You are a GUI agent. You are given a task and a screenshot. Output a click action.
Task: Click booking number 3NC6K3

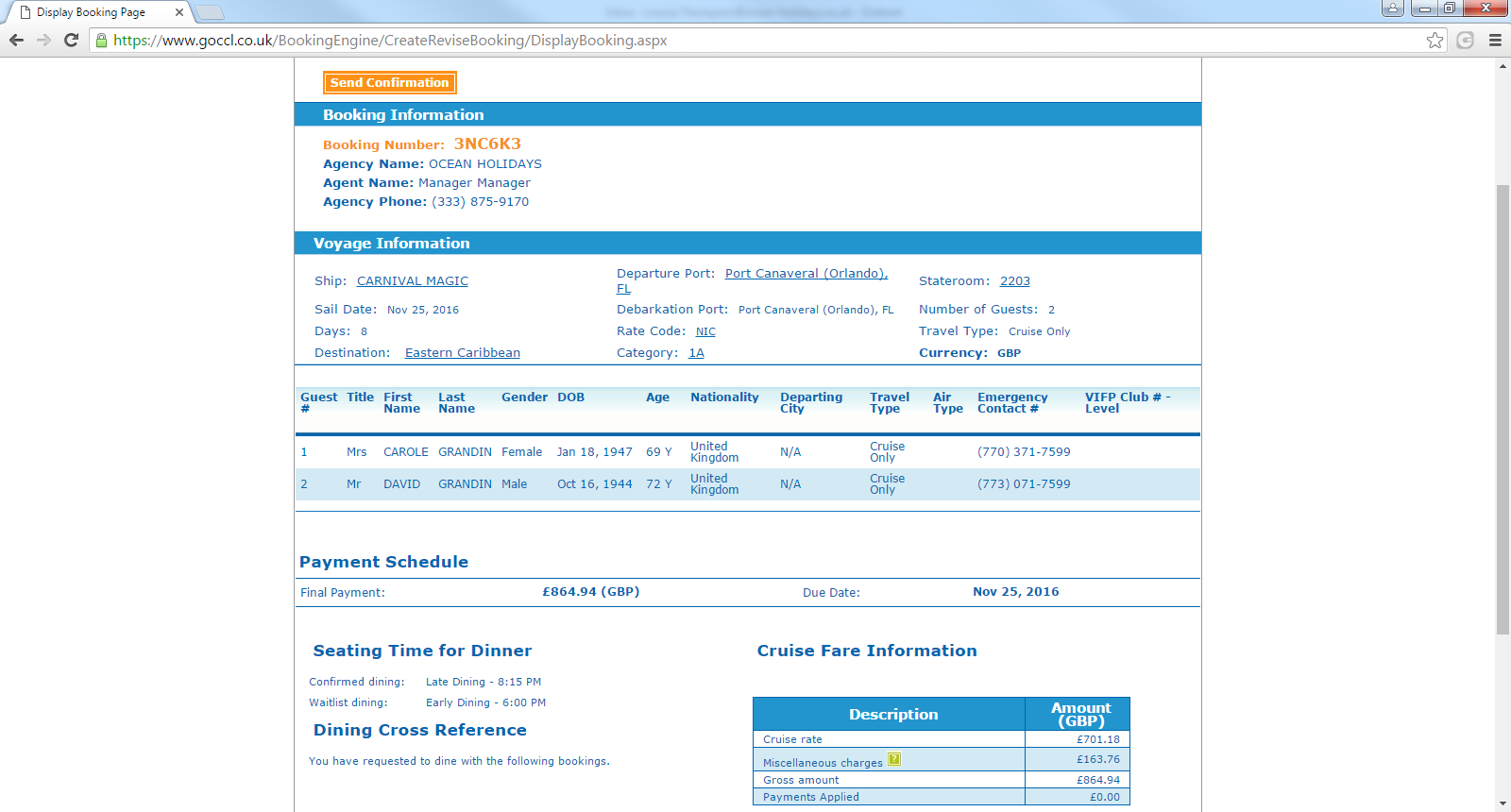click(x=487, y=144)
